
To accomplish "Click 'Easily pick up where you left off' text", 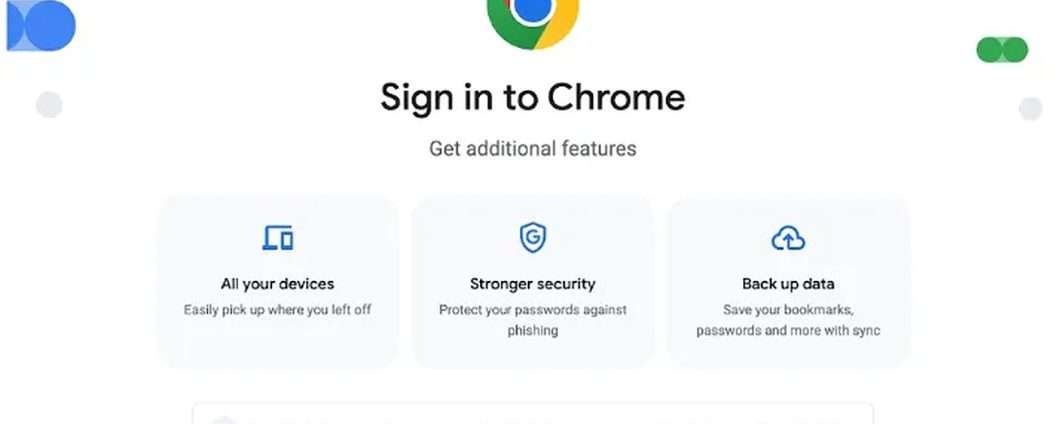I will coord(277,310).
